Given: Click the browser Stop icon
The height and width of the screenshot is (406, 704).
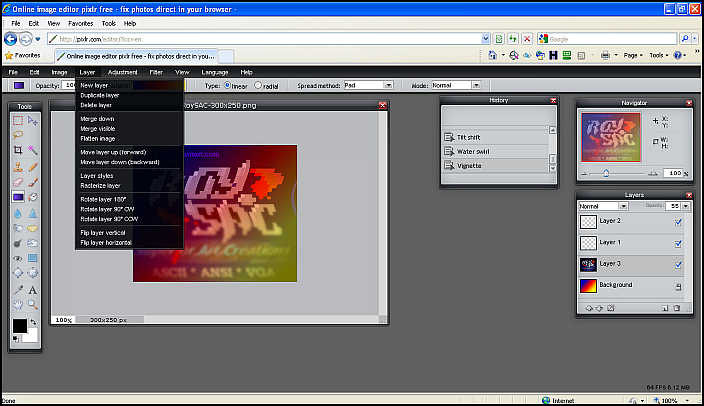Looking at the screenshot, I should (x=527, y=39).
